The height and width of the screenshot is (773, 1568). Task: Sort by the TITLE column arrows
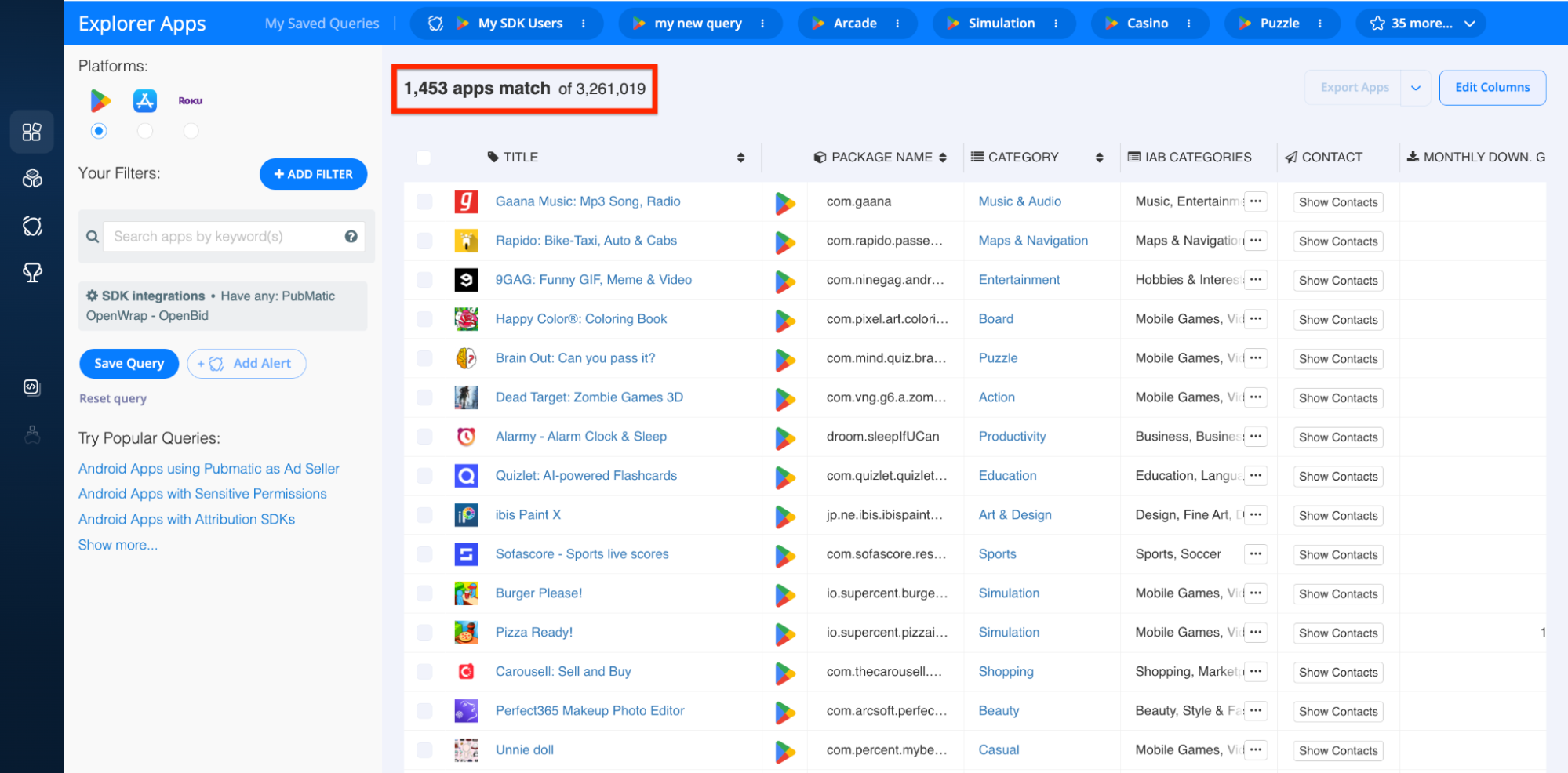[x=740, y=158]
